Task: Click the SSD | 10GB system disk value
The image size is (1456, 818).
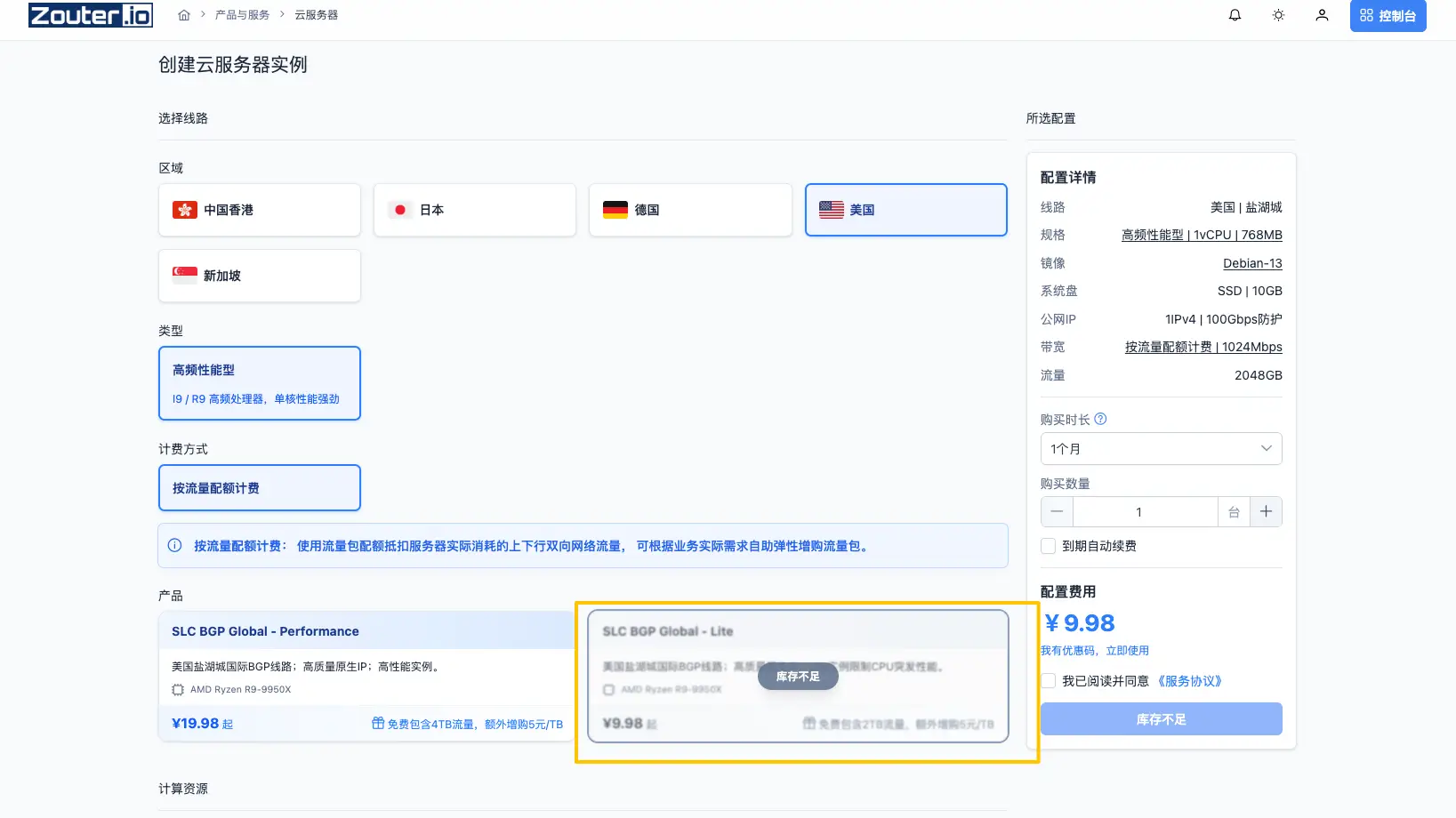Action: [1250, 291]
